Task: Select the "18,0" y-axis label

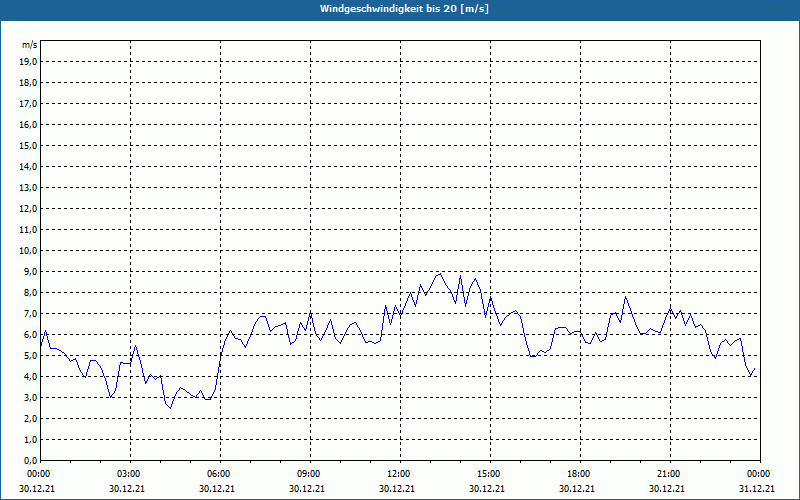Action: 28,83
